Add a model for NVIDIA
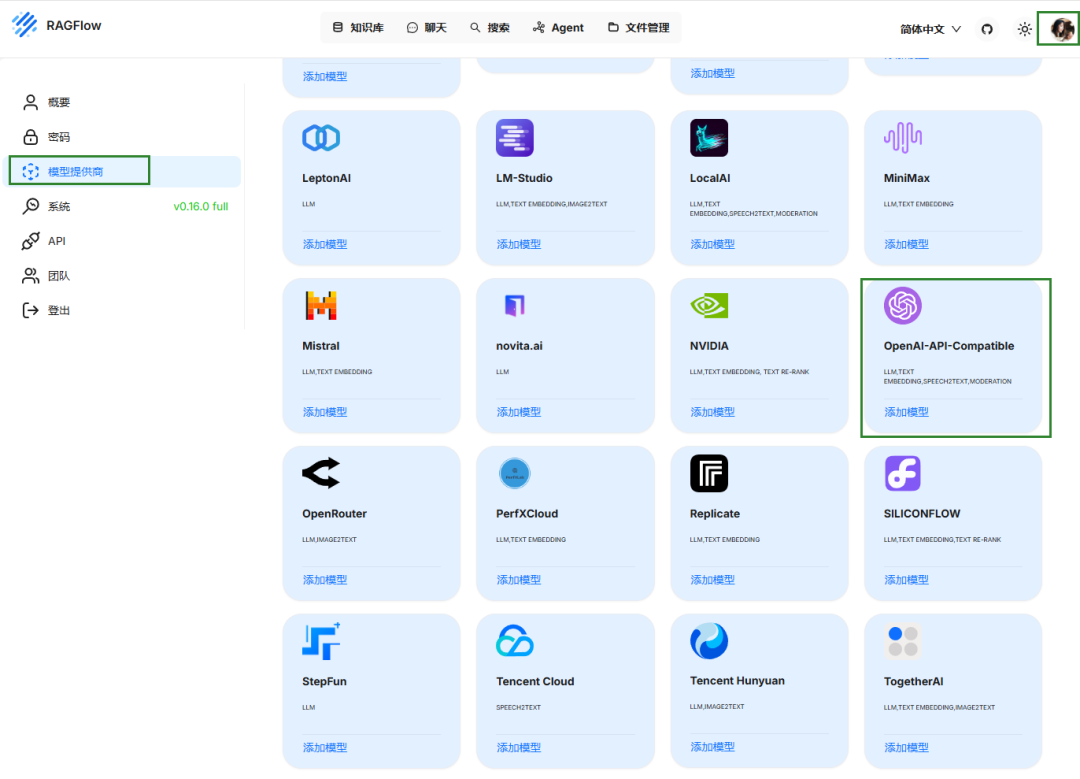This screenshot has width=1080, height=779. (x=713, y=412)
